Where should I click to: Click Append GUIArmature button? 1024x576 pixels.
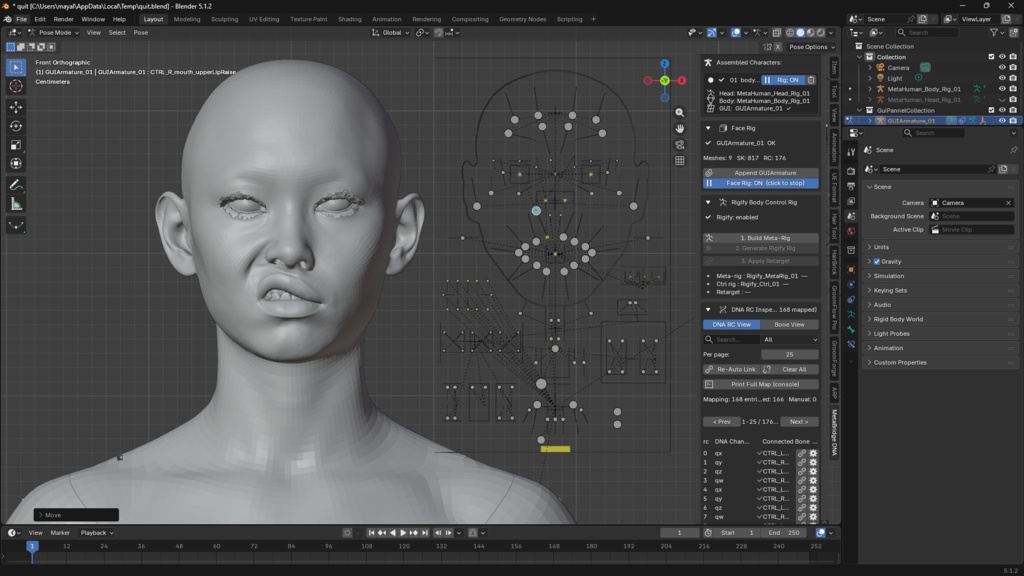coord(761,173)
